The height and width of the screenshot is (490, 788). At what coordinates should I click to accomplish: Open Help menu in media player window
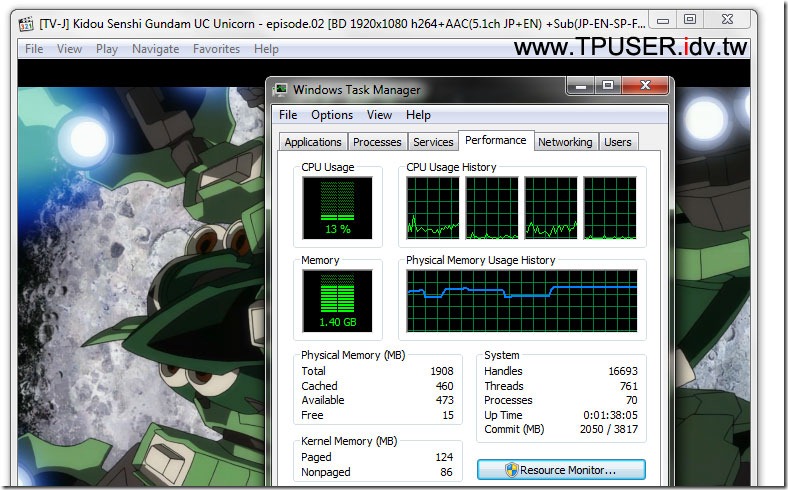point(266,49)
